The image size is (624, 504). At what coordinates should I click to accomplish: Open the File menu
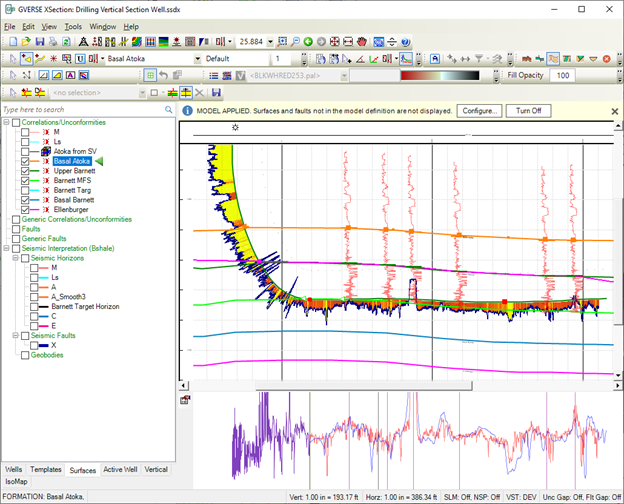(x=10, y=27)
